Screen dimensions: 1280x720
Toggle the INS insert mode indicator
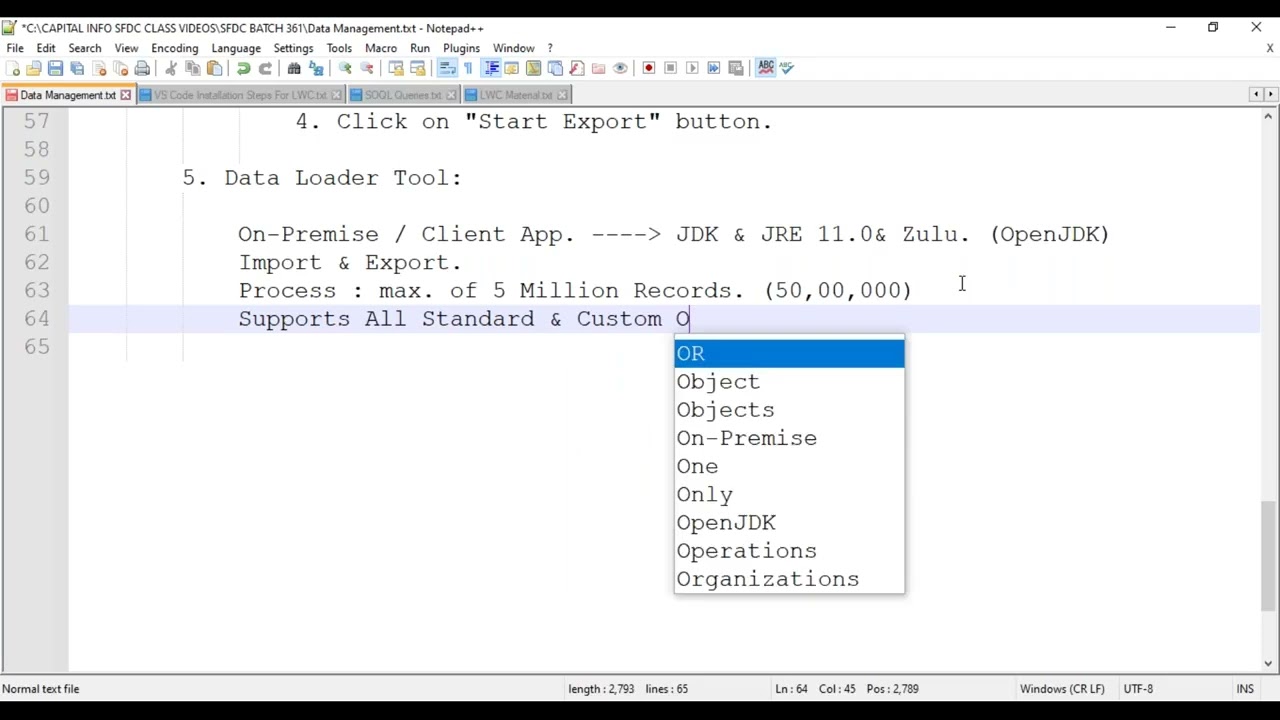pyautogui.click(x=1245, y=689)
